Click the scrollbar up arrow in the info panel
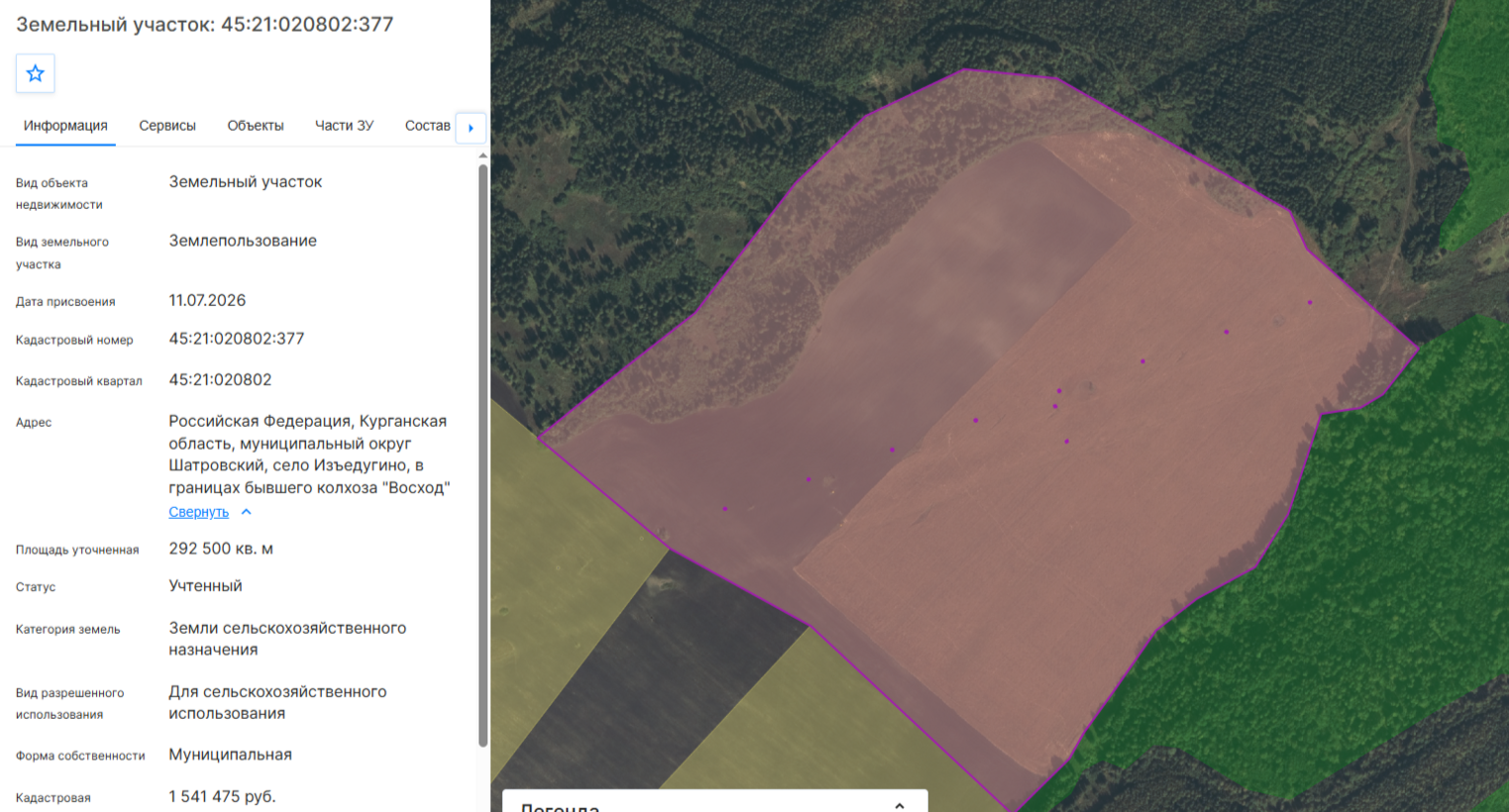1509x812 pixels. (483, 155)
